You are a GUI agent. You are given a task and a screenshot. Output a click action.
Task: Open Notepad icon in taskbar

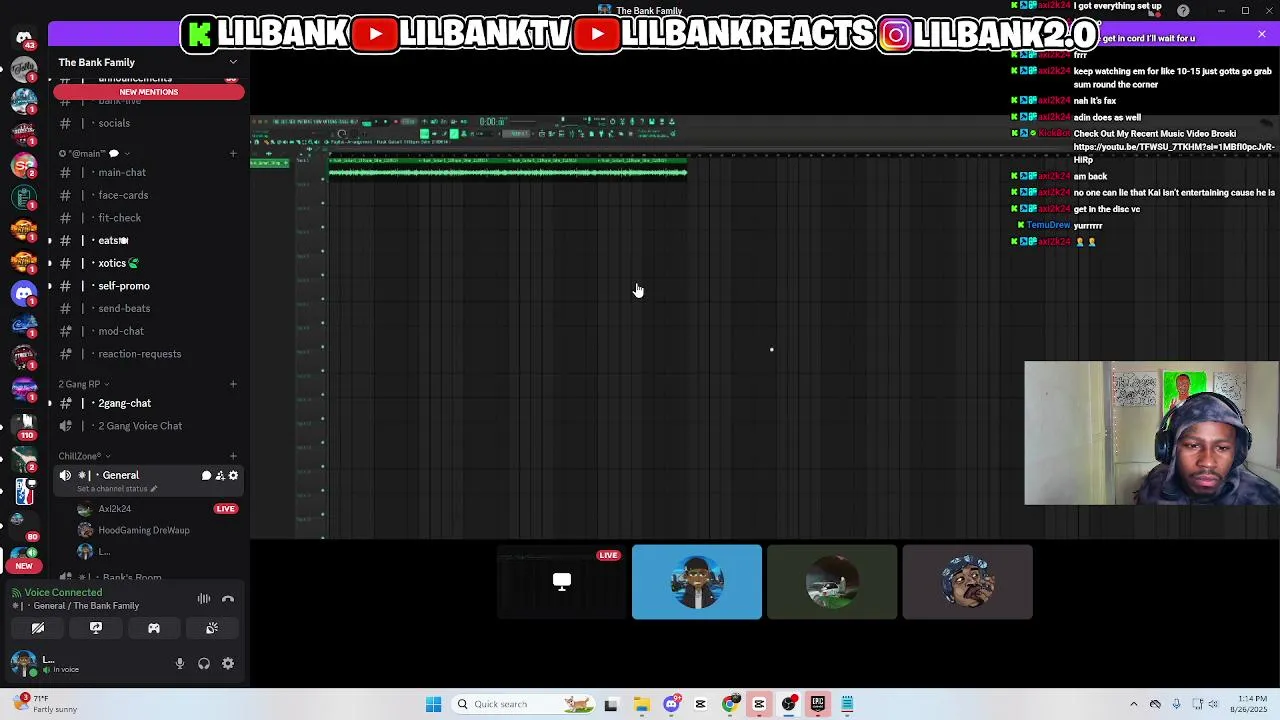pos(847,704)
